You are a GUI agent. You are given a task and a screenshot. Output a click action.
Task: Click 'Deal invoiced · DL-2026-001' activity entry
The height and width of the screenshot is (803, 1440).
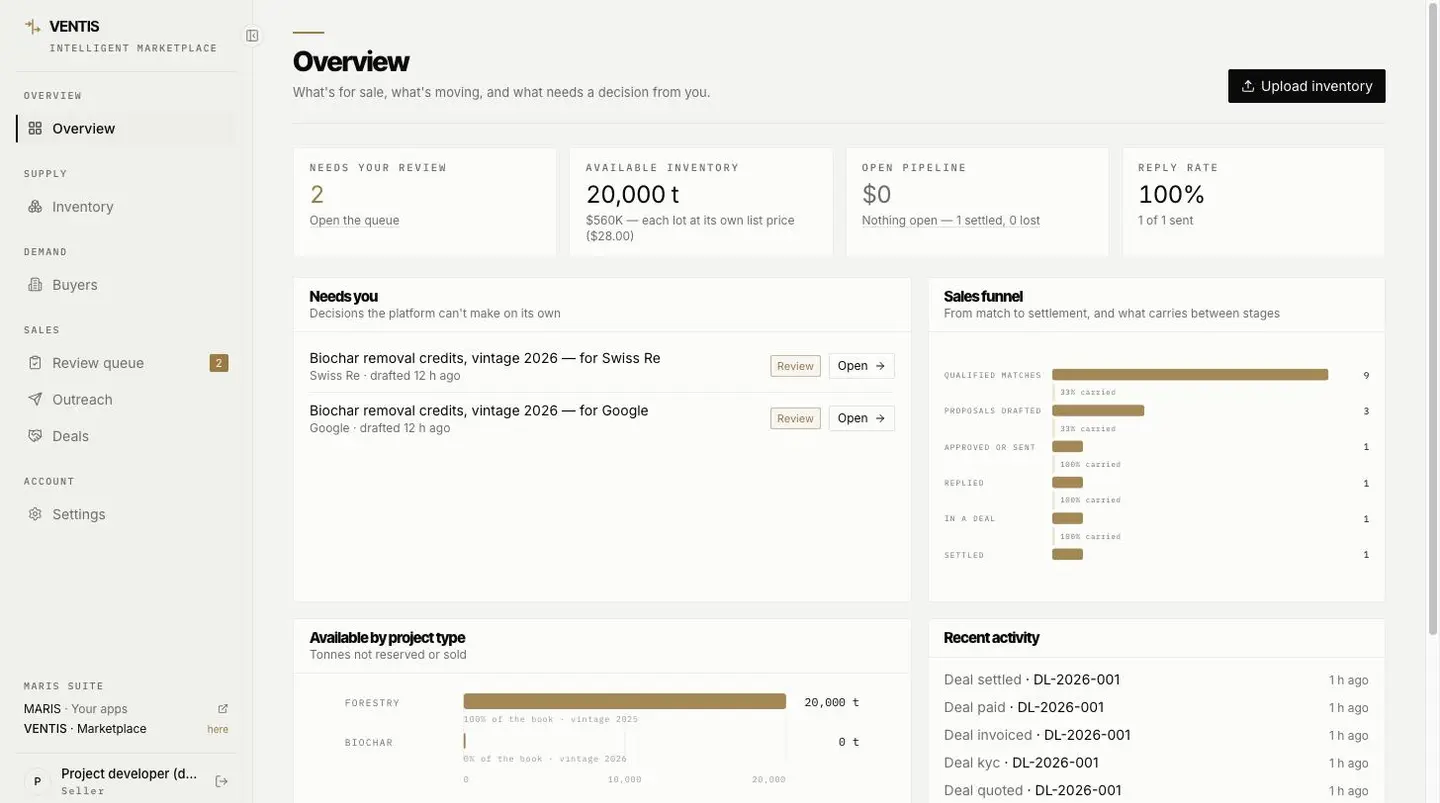point(1156,735)
